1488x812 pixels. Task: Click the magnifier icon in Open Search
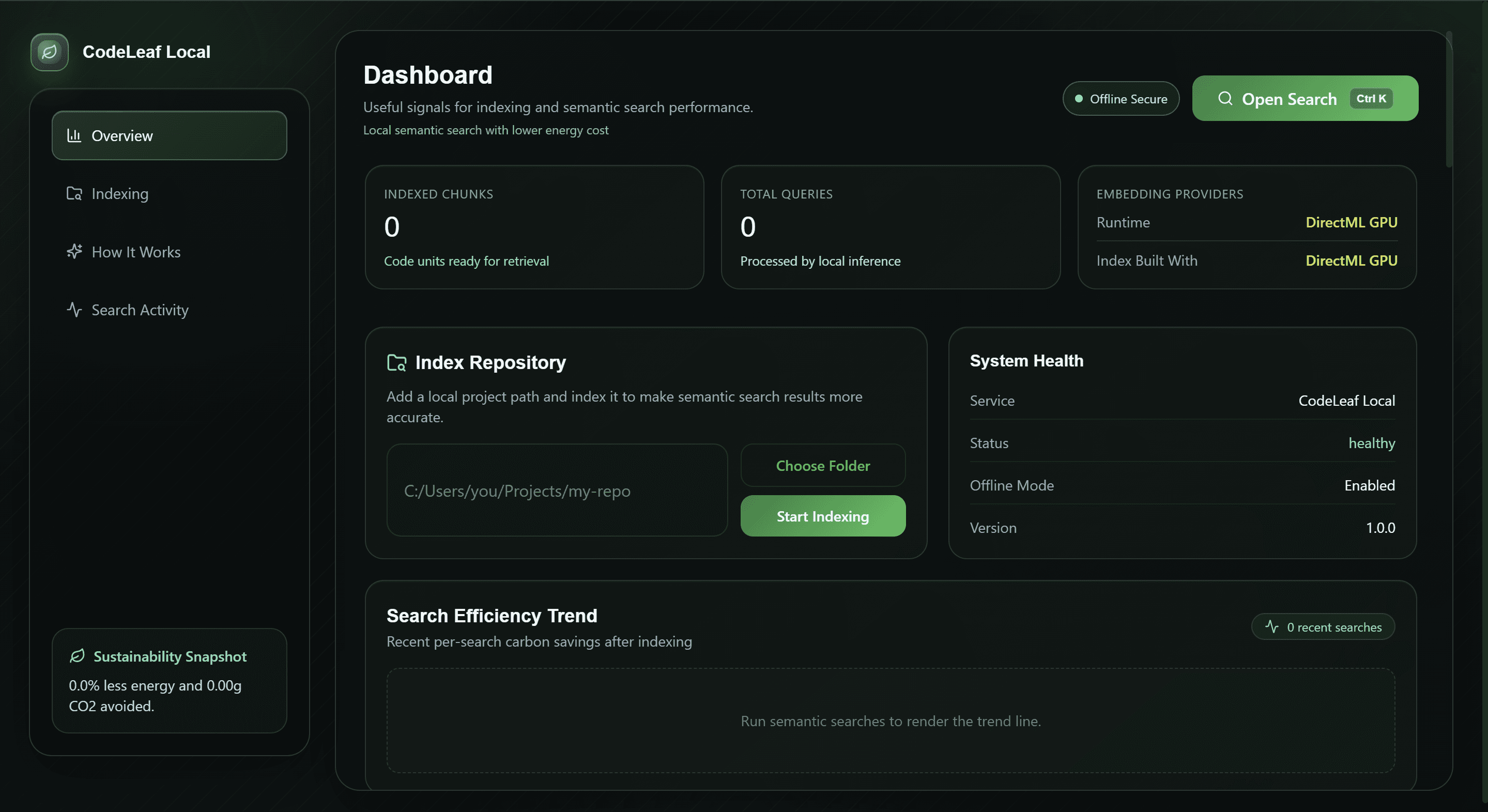[x=1225, y=99]
